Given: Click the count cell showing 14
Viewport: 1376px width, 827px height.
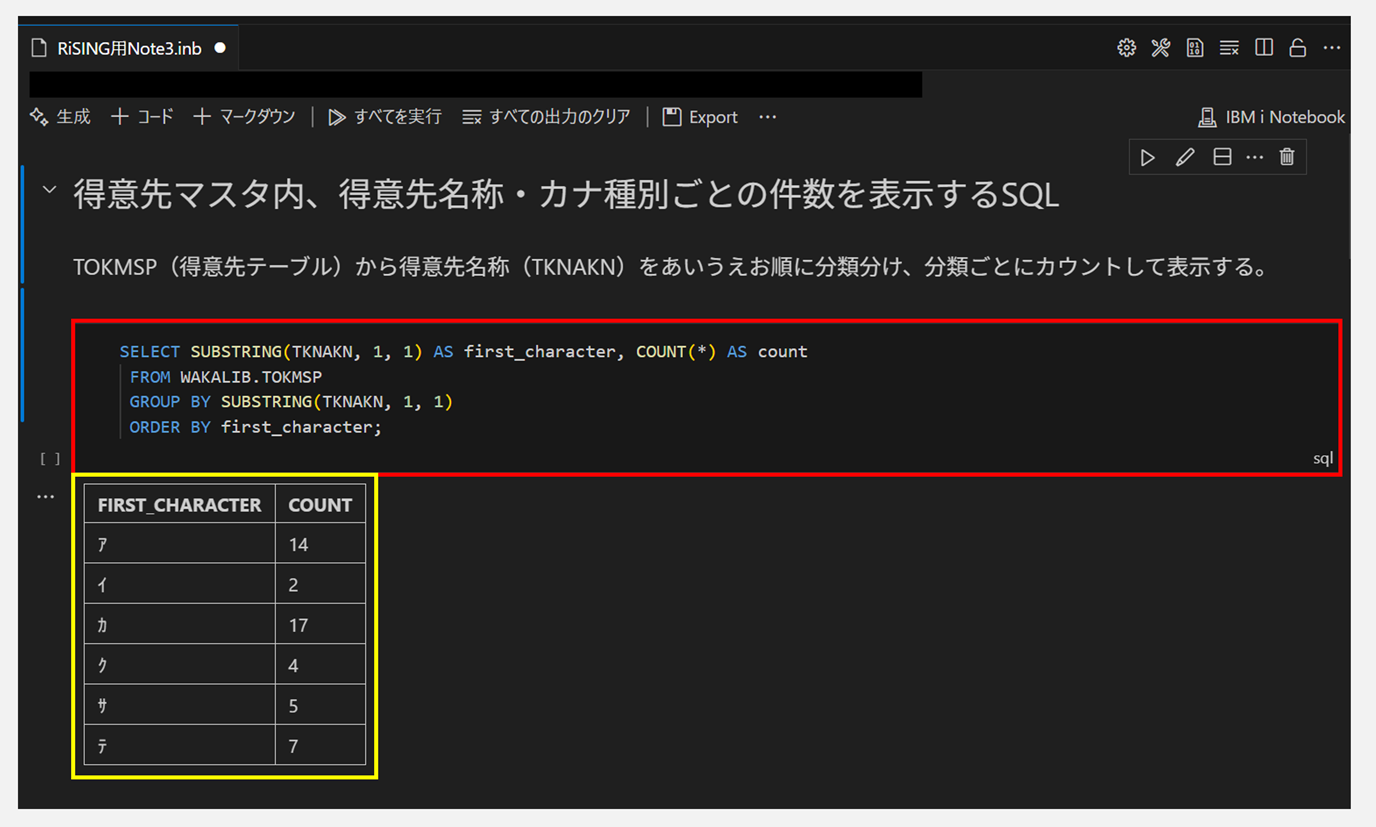Looking at the screenshot, I should tap(320, 545).
